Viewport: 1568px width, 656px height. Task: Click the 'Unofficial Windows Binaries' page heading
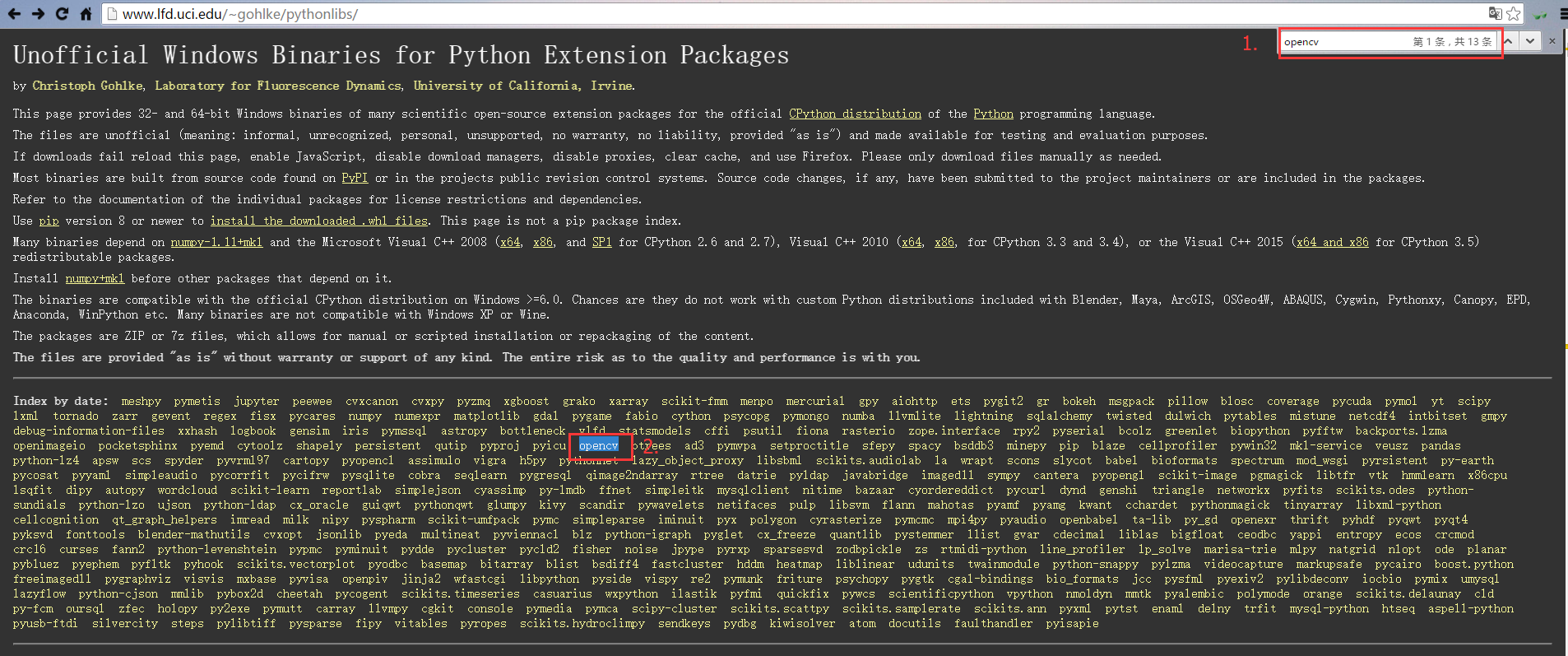401,55
